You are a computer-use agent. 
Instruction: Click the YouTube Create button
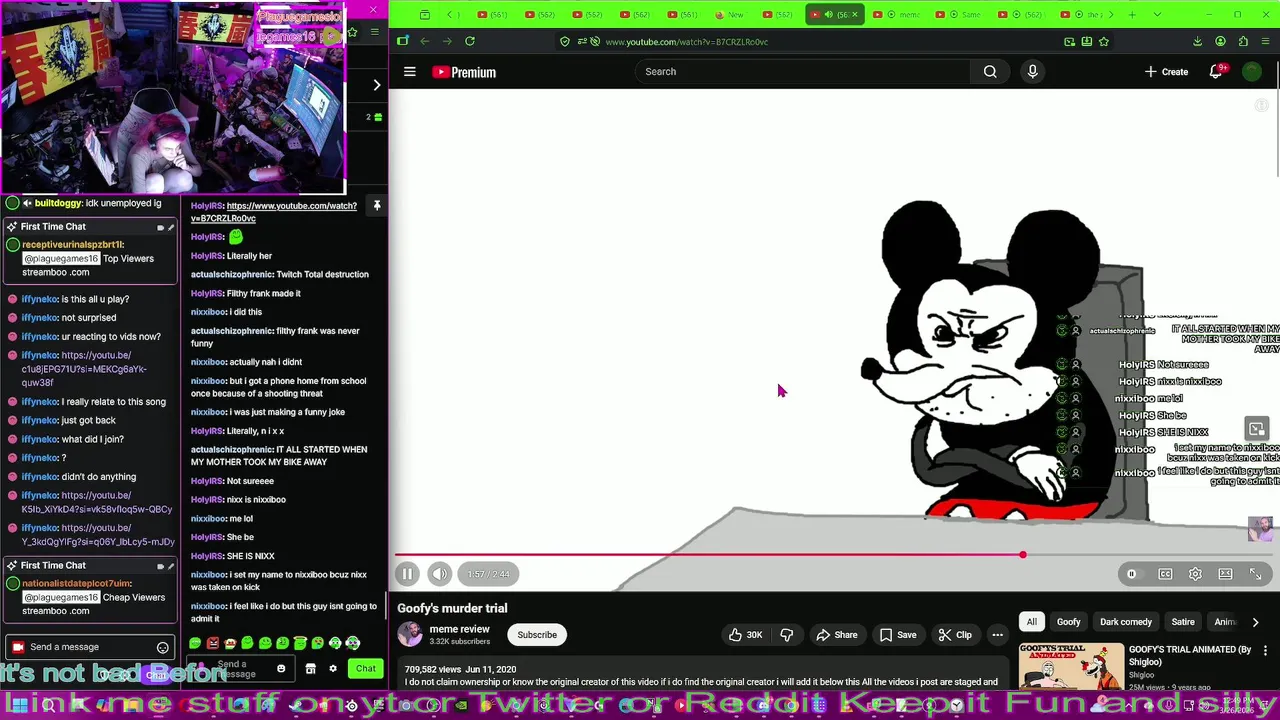tap(1167, 72)
